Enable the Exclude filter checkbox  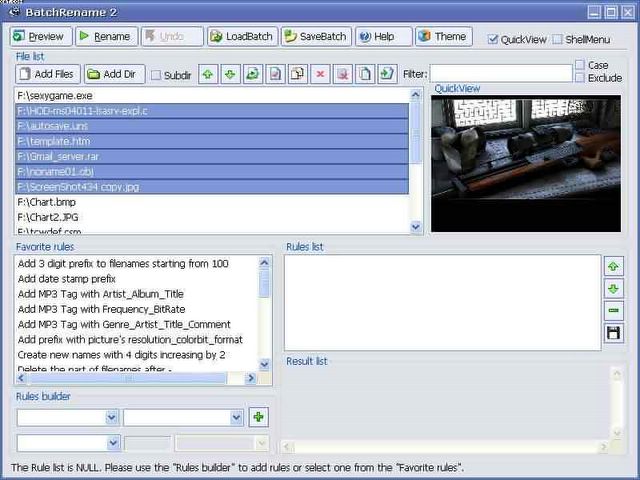pyautogui.click(x=580, y=78)
